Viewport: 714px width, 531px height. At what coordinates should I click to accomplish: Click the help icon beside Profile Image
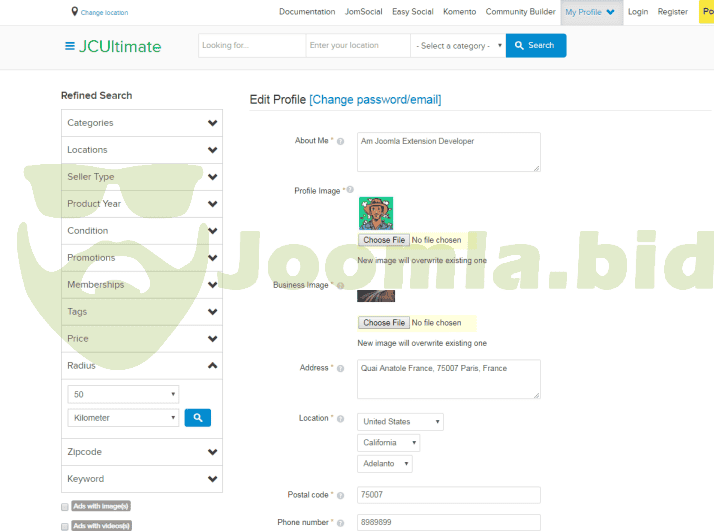tap(350, 189)
